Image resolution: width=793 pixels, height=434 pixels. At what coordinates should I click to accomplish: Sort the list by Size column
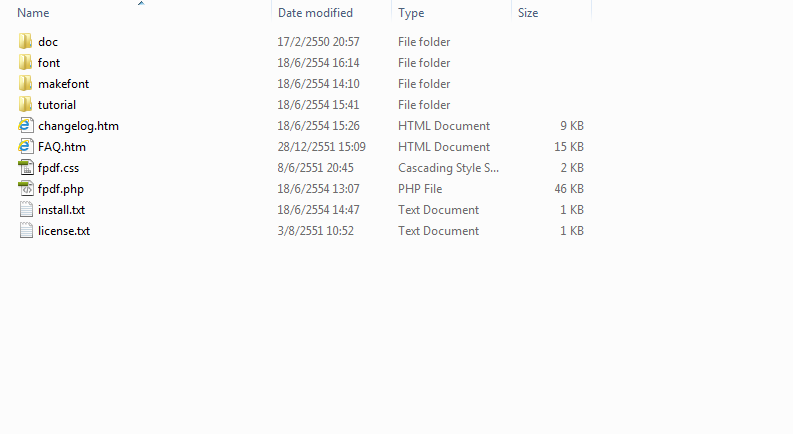coord(528,13)
